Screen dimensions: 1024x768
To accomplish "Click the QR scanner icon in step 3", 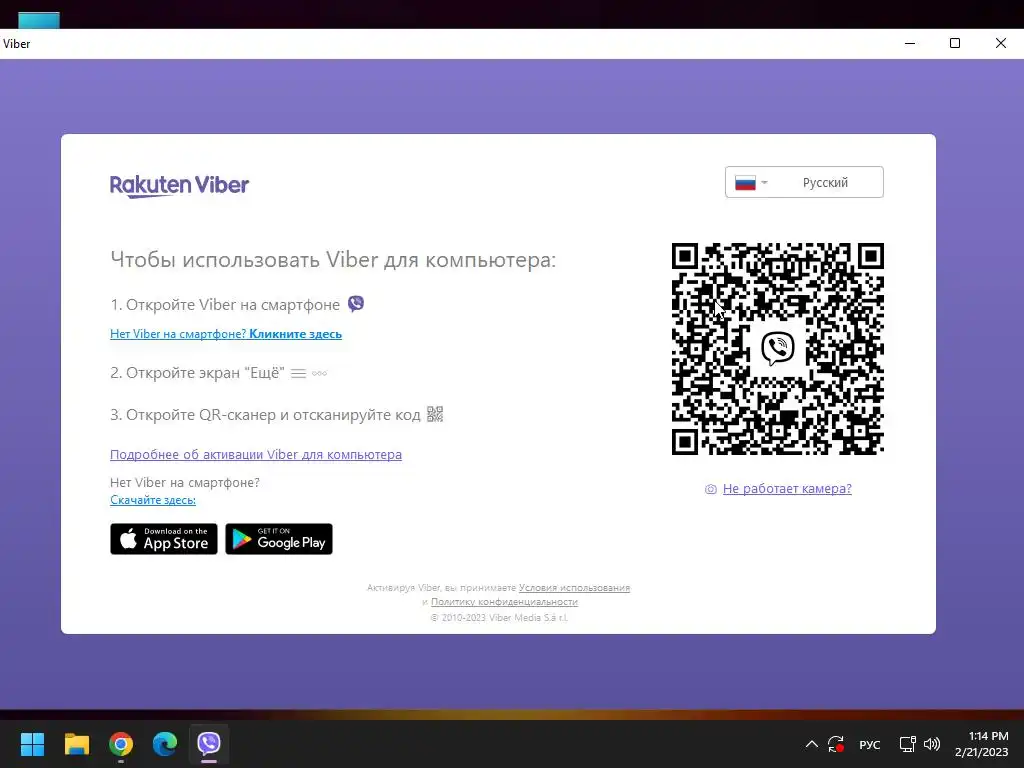I will click(x=435, y=414).
